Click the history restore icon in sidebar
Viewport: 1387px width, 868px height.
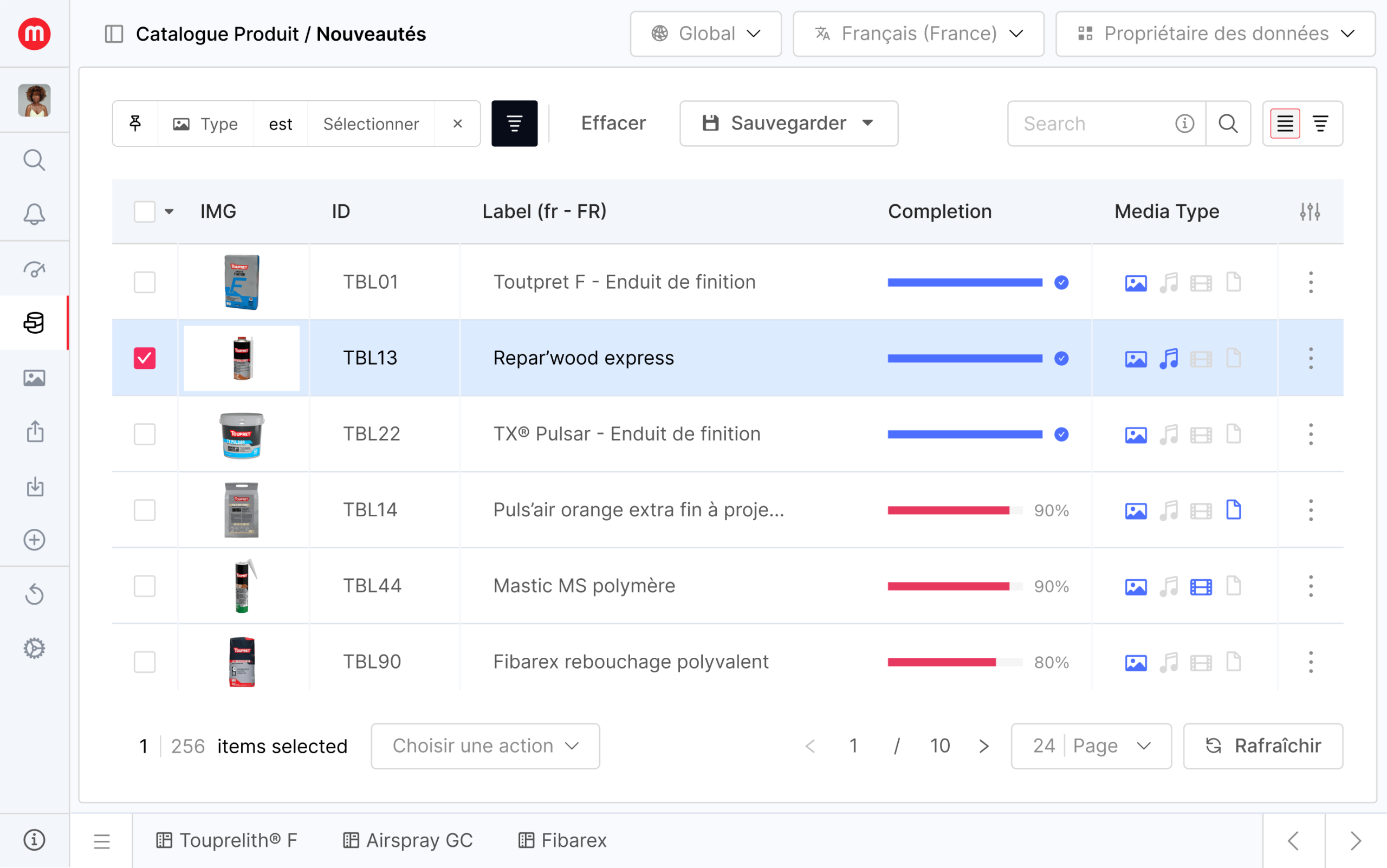(x=34, y=594)
